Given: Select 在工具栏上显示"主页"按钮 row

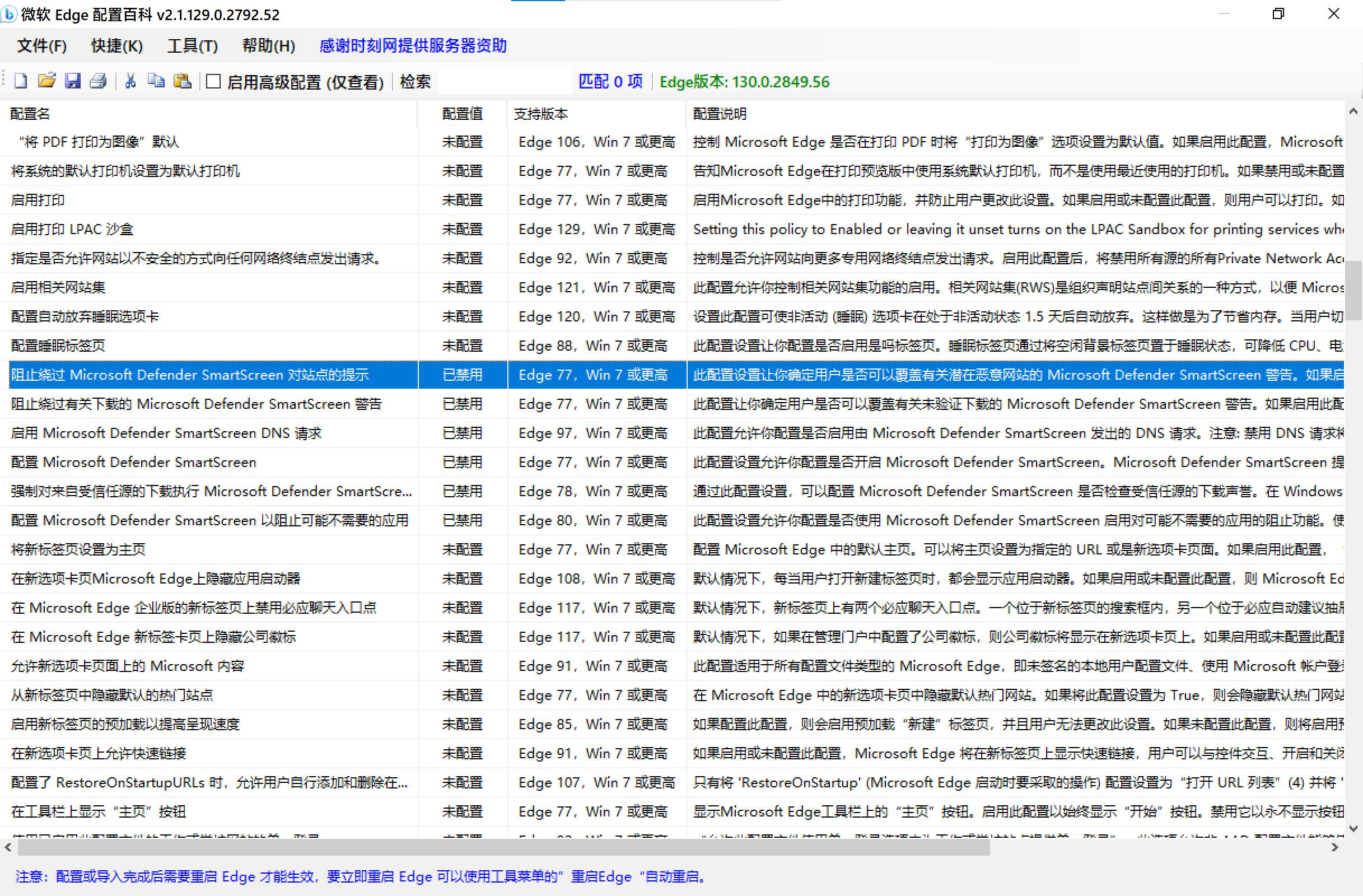Looking at the screenshot, I should [672, 812].
